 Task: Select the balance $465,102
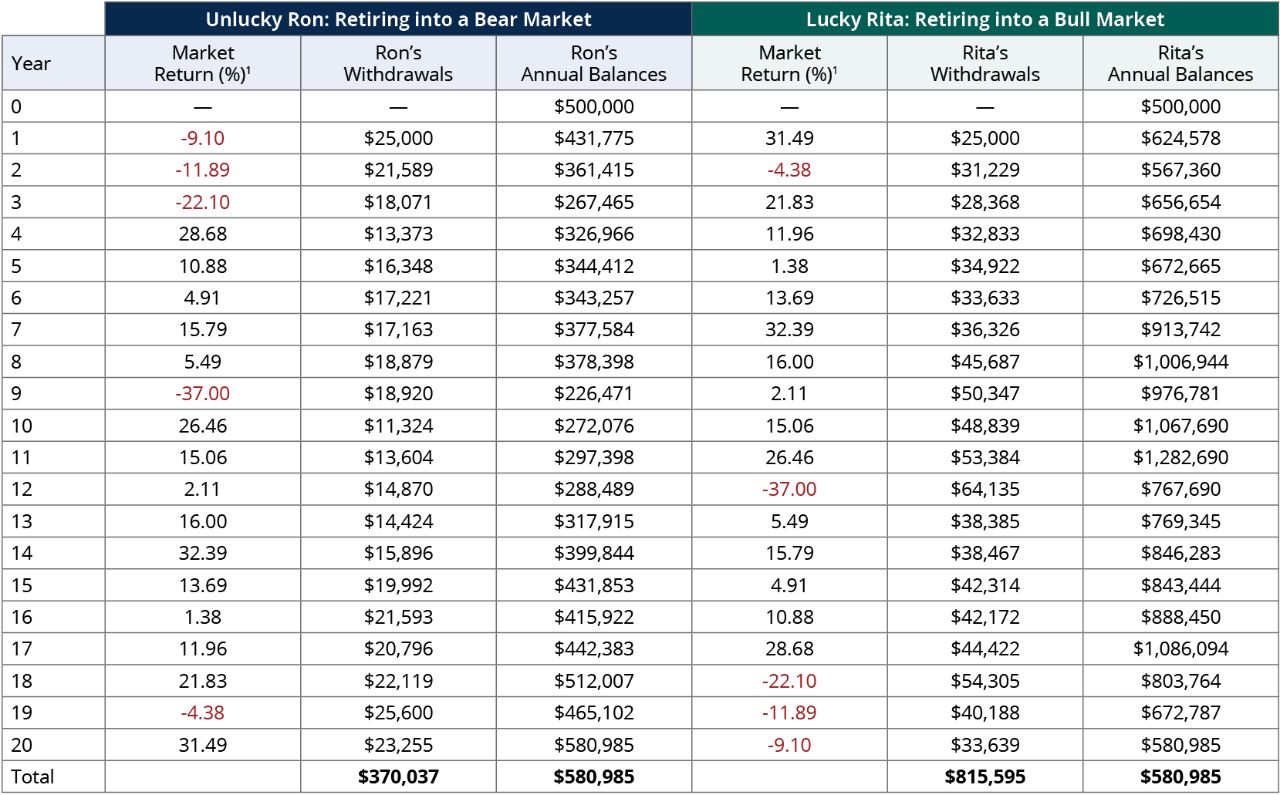[x=594, y=713]
